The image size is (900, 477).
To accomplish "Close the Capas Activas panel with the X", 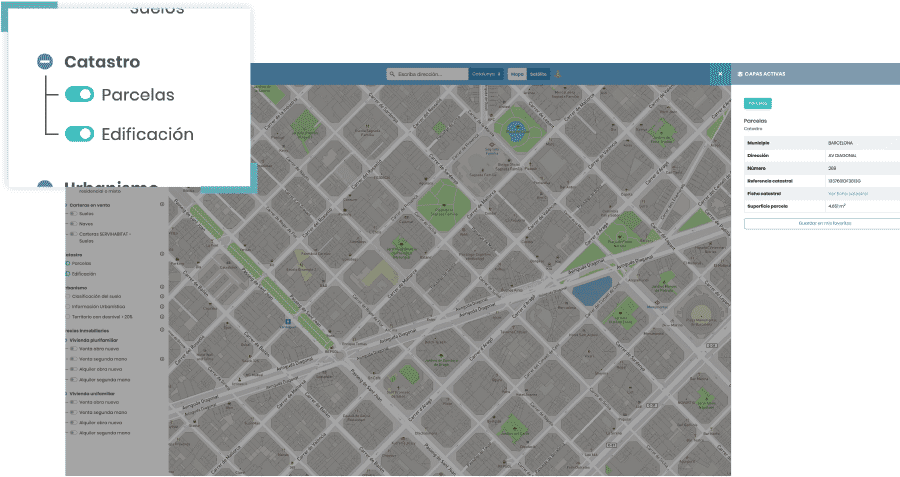I will pos(720,74).
